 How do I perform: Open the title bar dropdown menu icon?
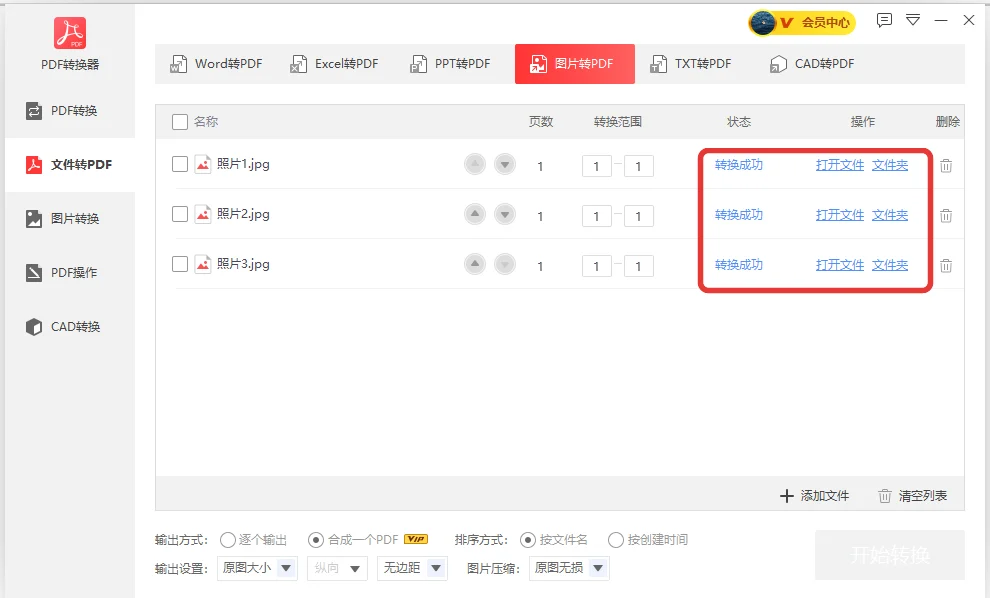pyautogui.click(x=913, y=20)
